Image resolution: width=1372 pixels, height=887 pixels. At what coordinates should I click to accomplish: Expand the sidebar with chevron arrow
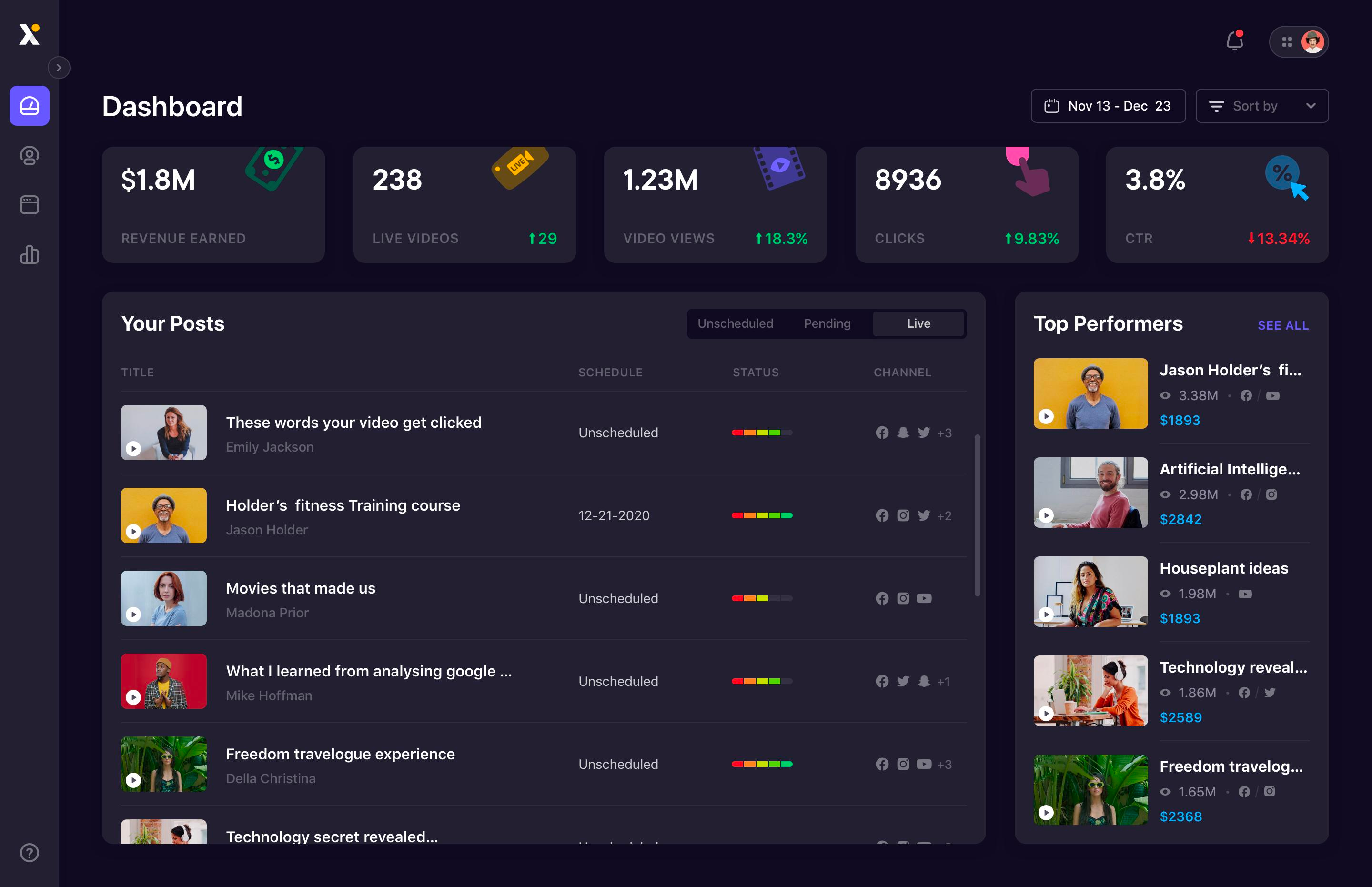59,67
